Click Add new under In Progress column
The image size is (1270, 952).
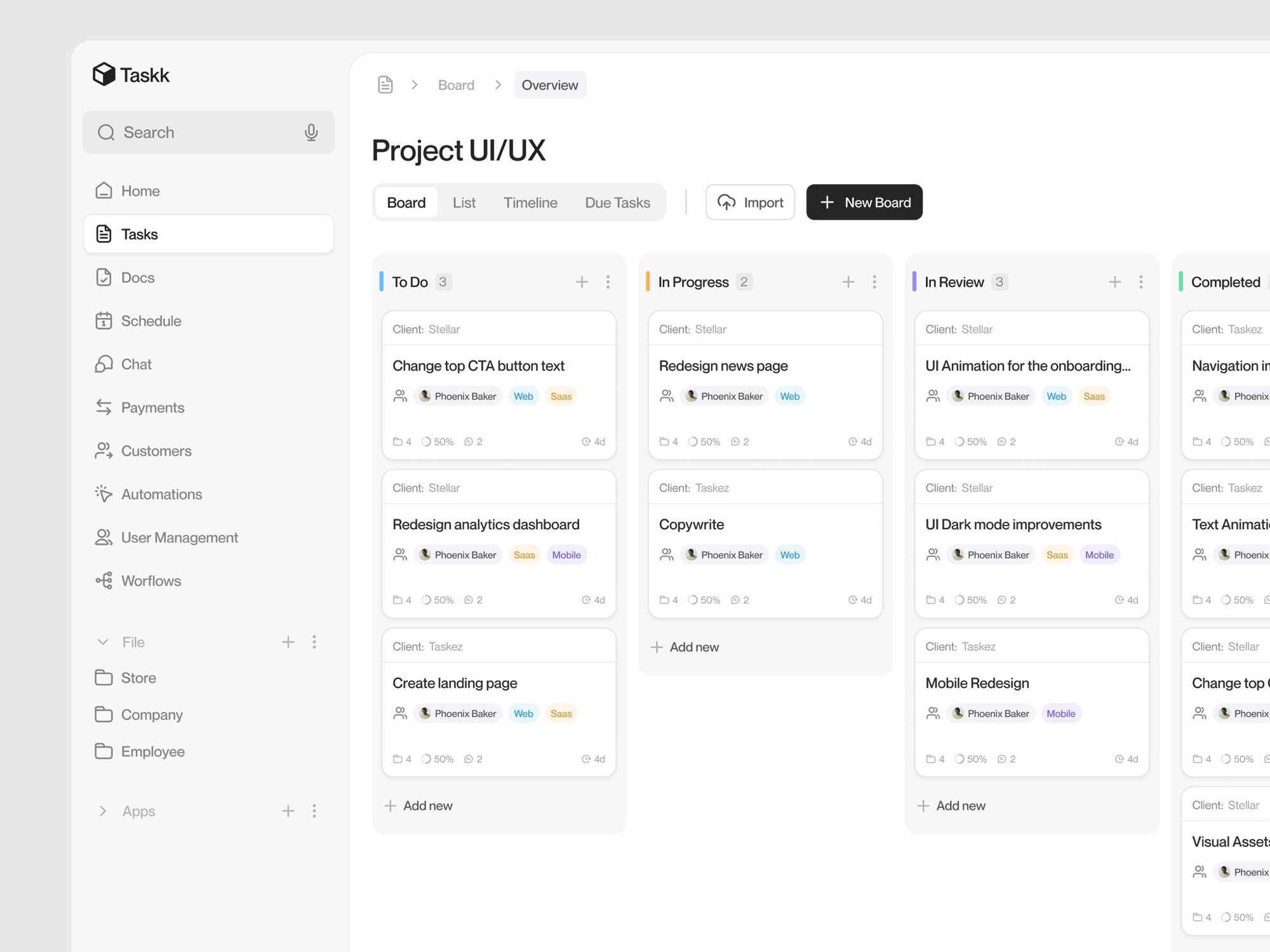click(x=685, y=647)
